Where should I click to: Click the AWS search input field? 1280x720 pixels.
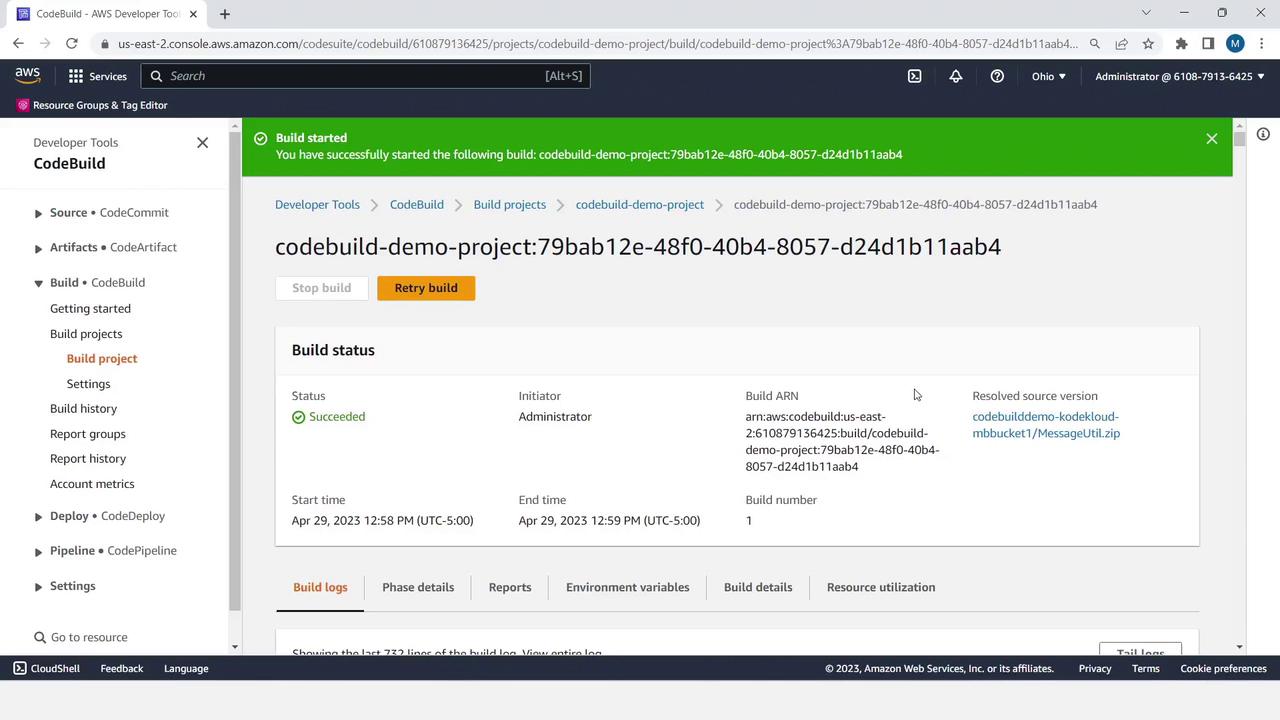click(x=365, y=76)
